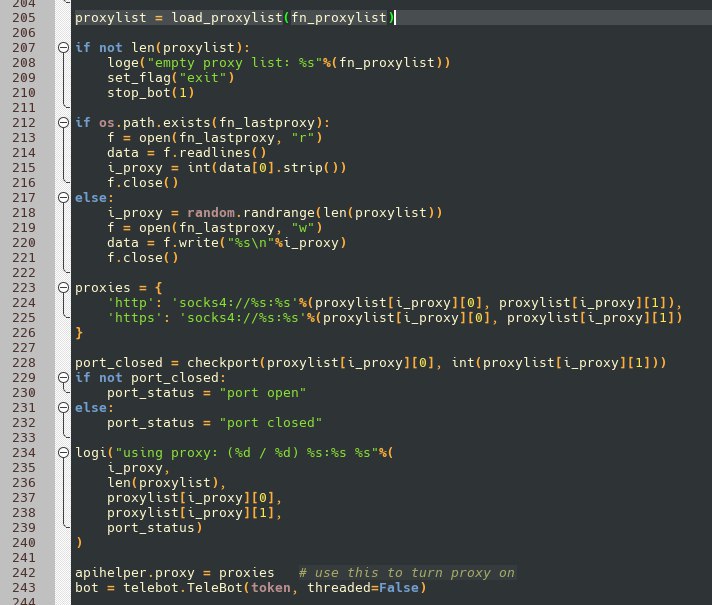This screenshot has height=605, width=712.
Task: Click the 'else:' keyword on line 217
Action: (94, 198)
